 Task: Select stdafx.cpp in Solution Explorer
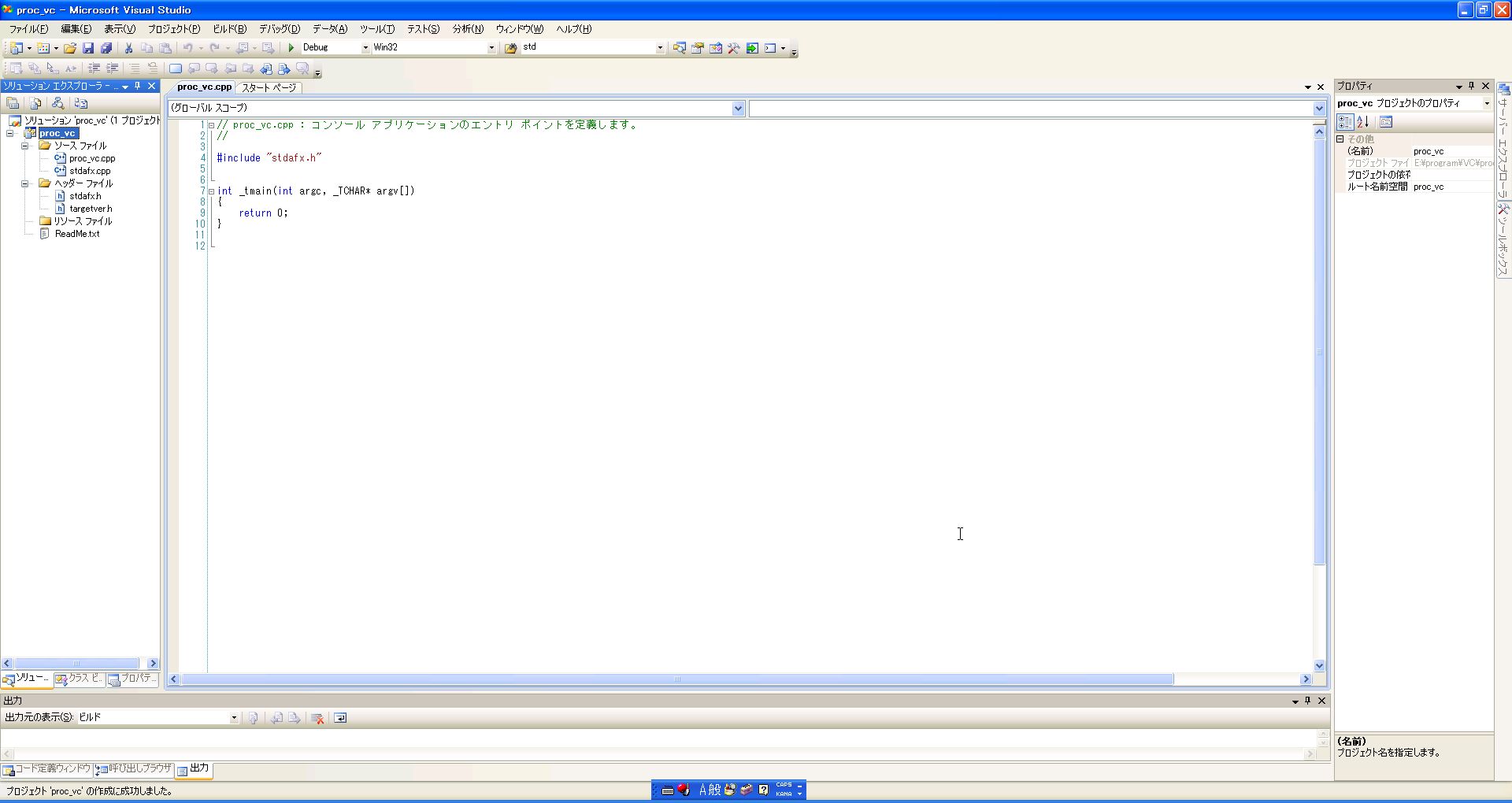(90, 171)
